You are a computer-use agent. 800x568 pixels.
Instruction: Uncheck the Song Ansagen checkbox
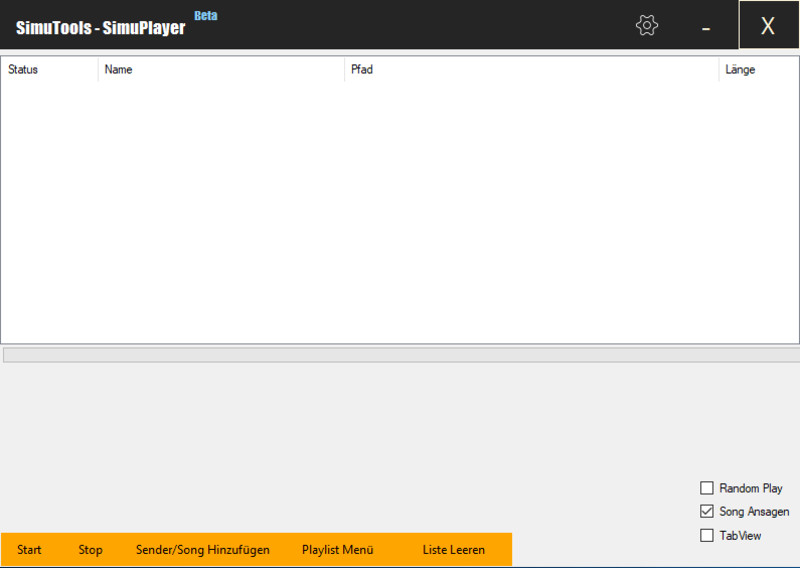[707, 511]
